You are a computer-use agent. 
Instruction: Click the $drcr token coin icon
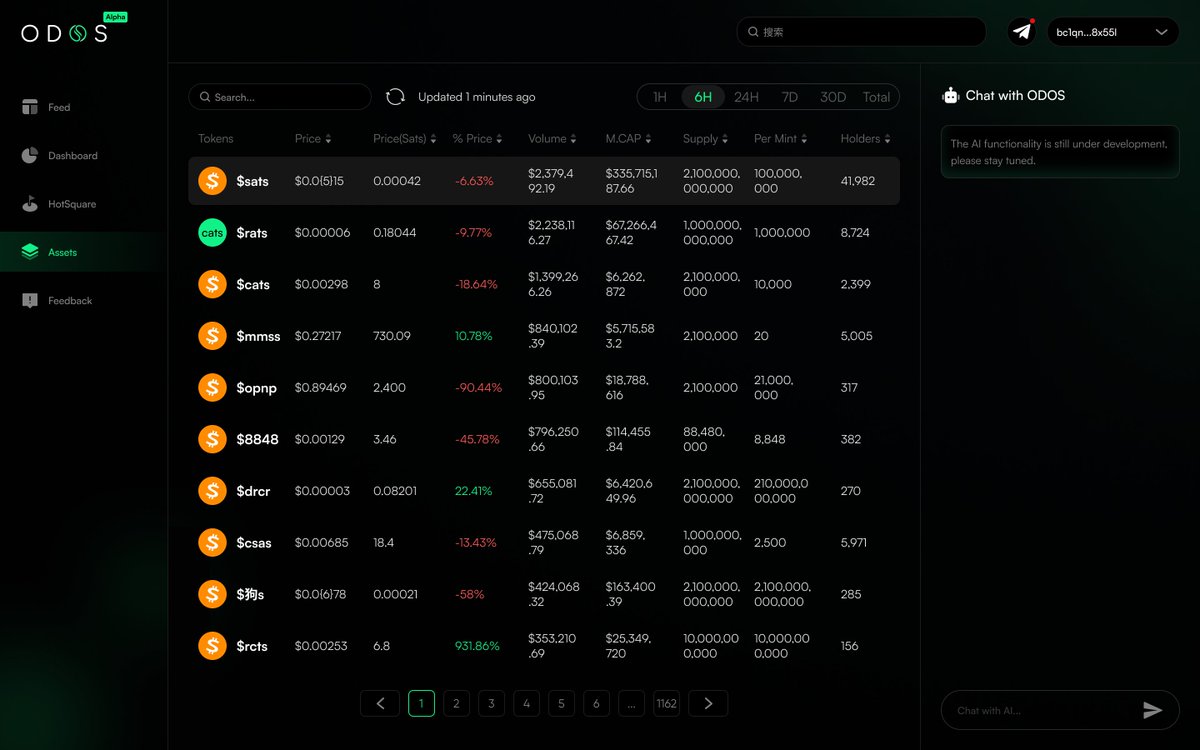[212, 491]
